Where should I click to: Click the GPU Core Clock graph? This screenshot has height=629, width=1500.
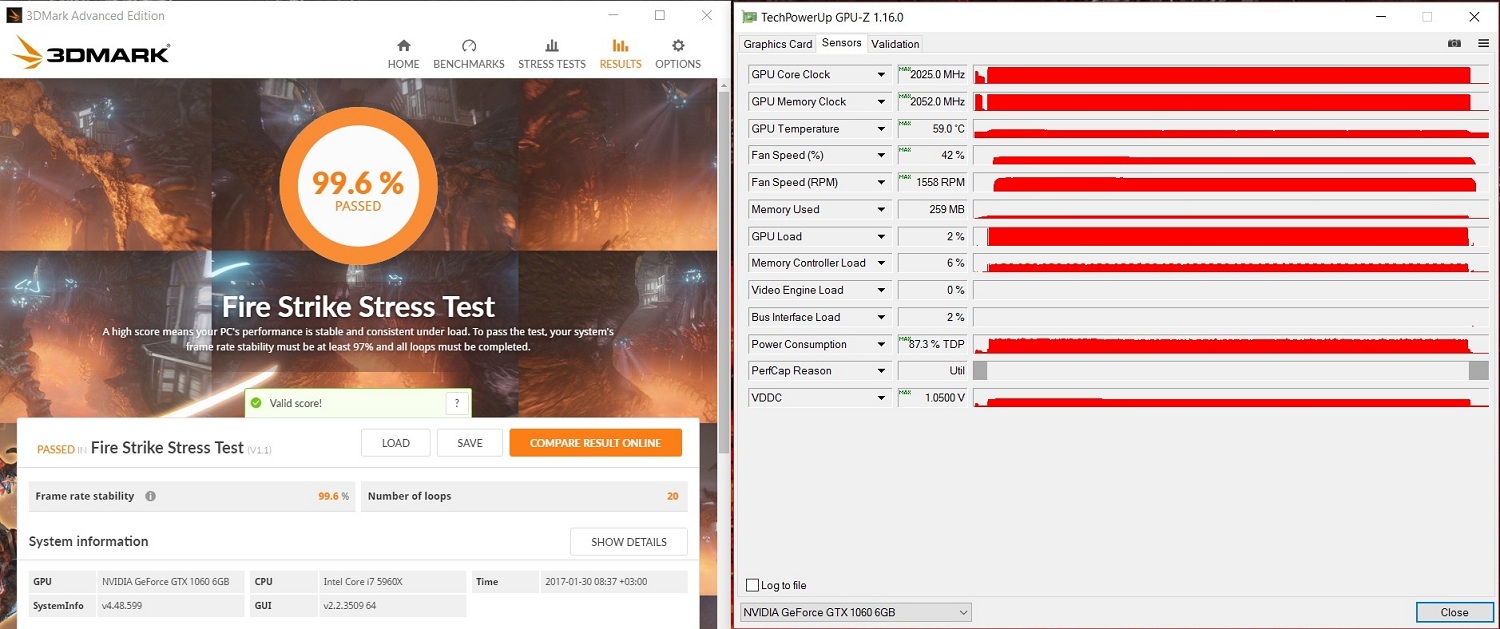coord(1231,75)
